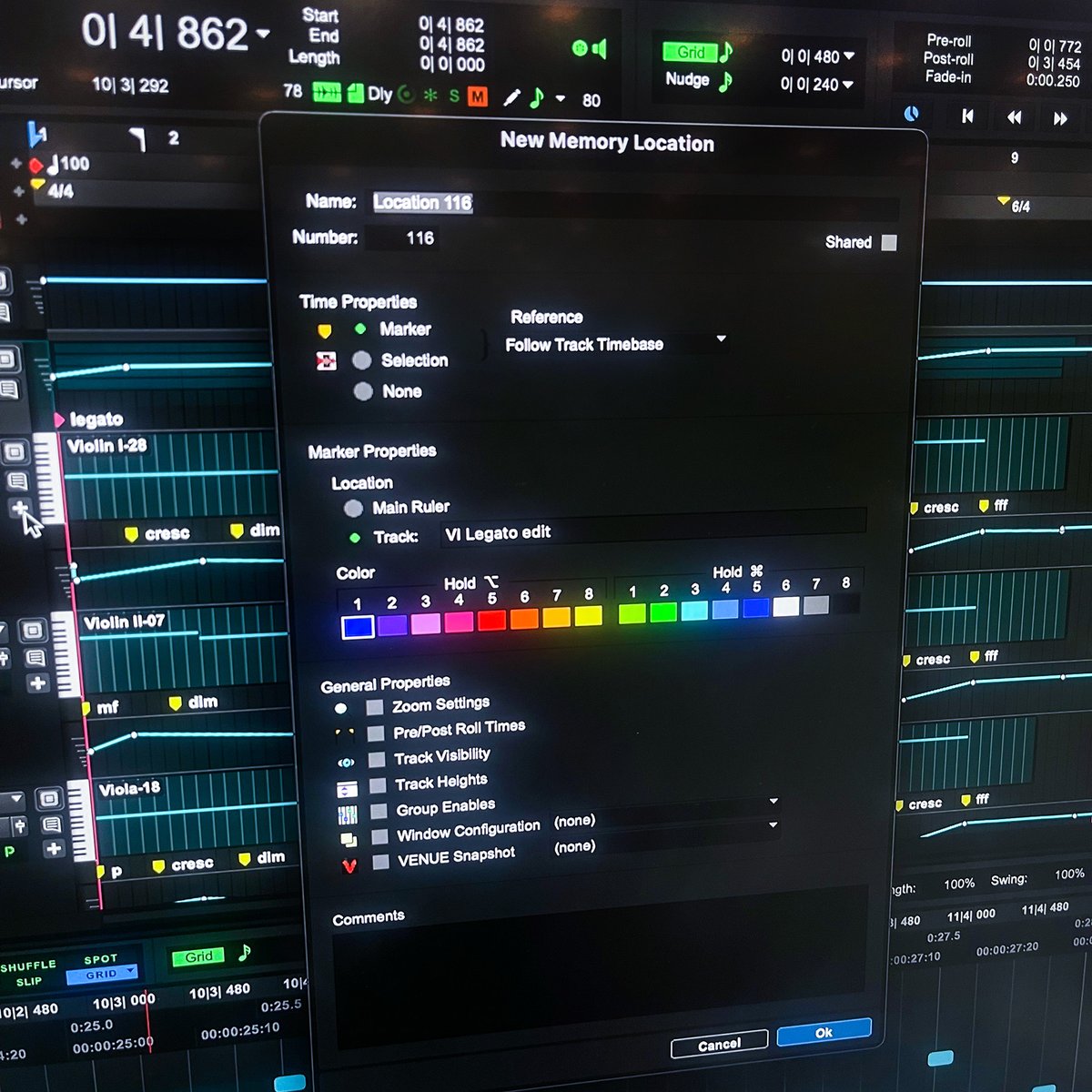Click the group enables icon
Image resolution: width=1092 pixels, height=1092 pixels.
(347, 814)
